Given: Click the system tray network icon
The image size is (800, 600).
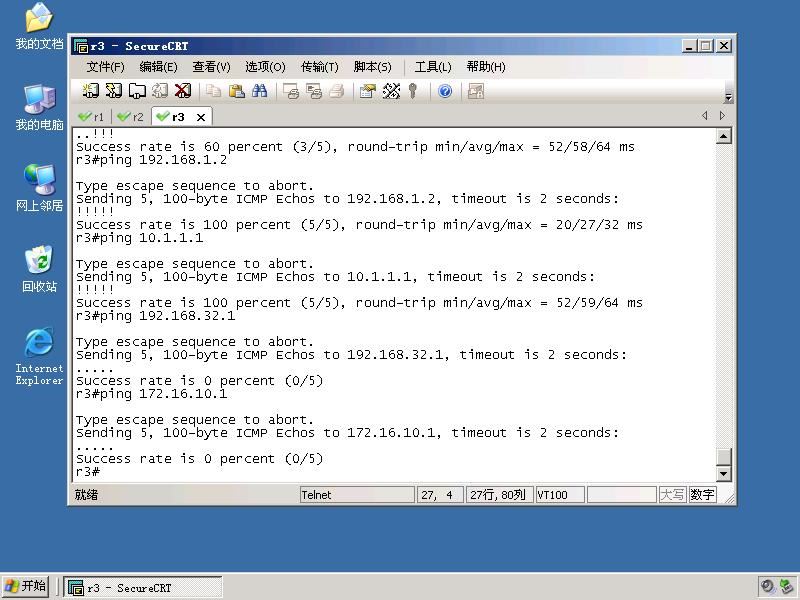Looking at the screenshot, I should click(x=787, y=587).
